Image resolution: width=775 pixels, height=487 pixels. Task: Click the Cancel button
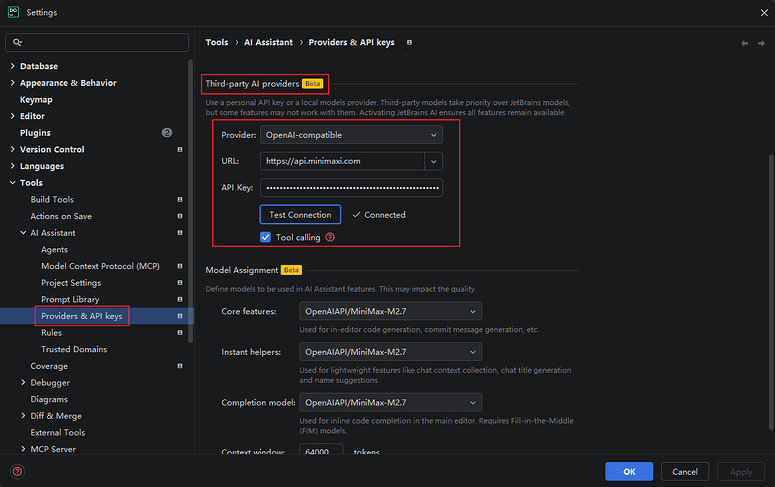tap(685, 472)
